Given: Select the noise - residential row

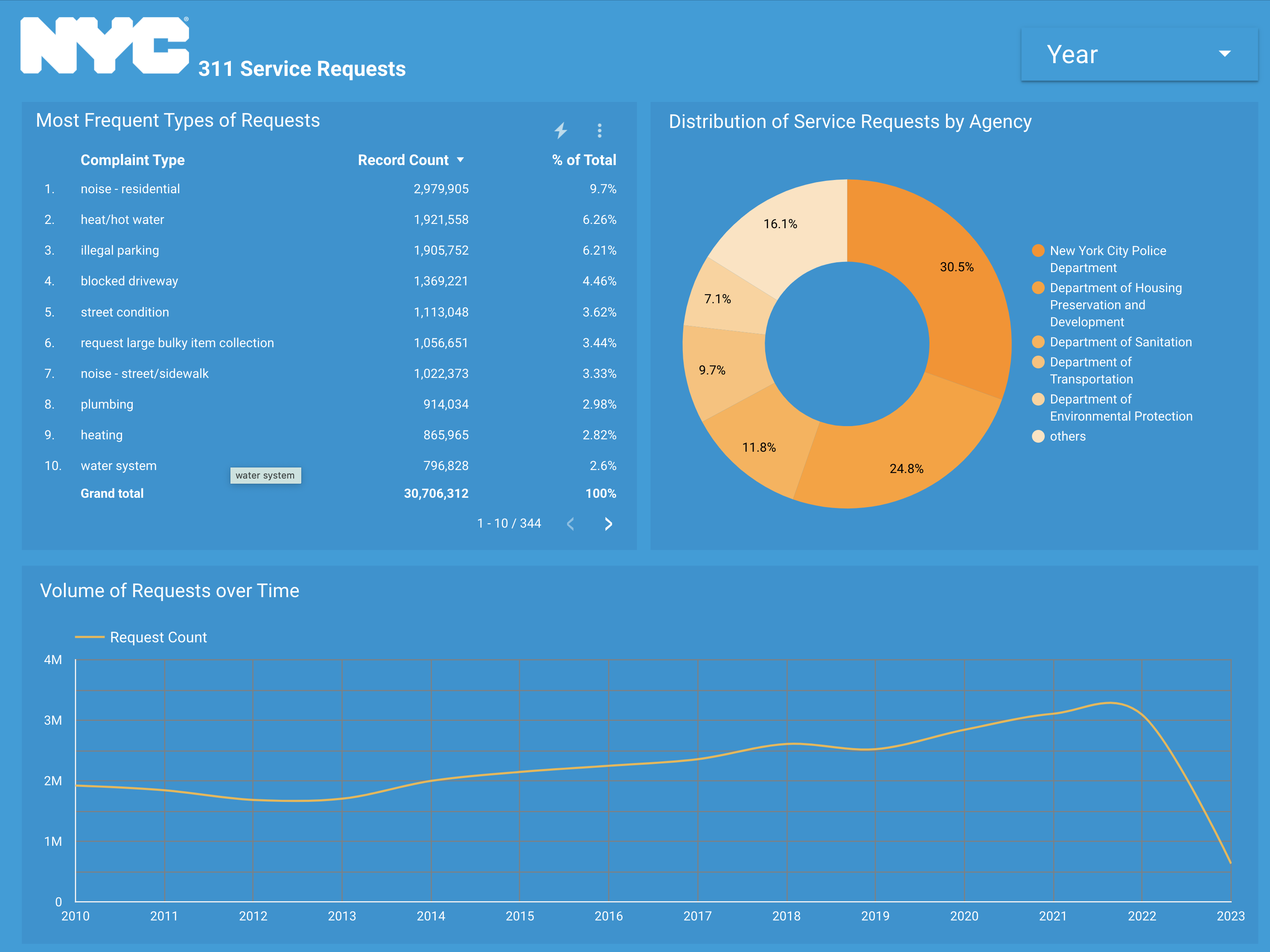Looking at the screenshot, I should click(x=330, y=189).
